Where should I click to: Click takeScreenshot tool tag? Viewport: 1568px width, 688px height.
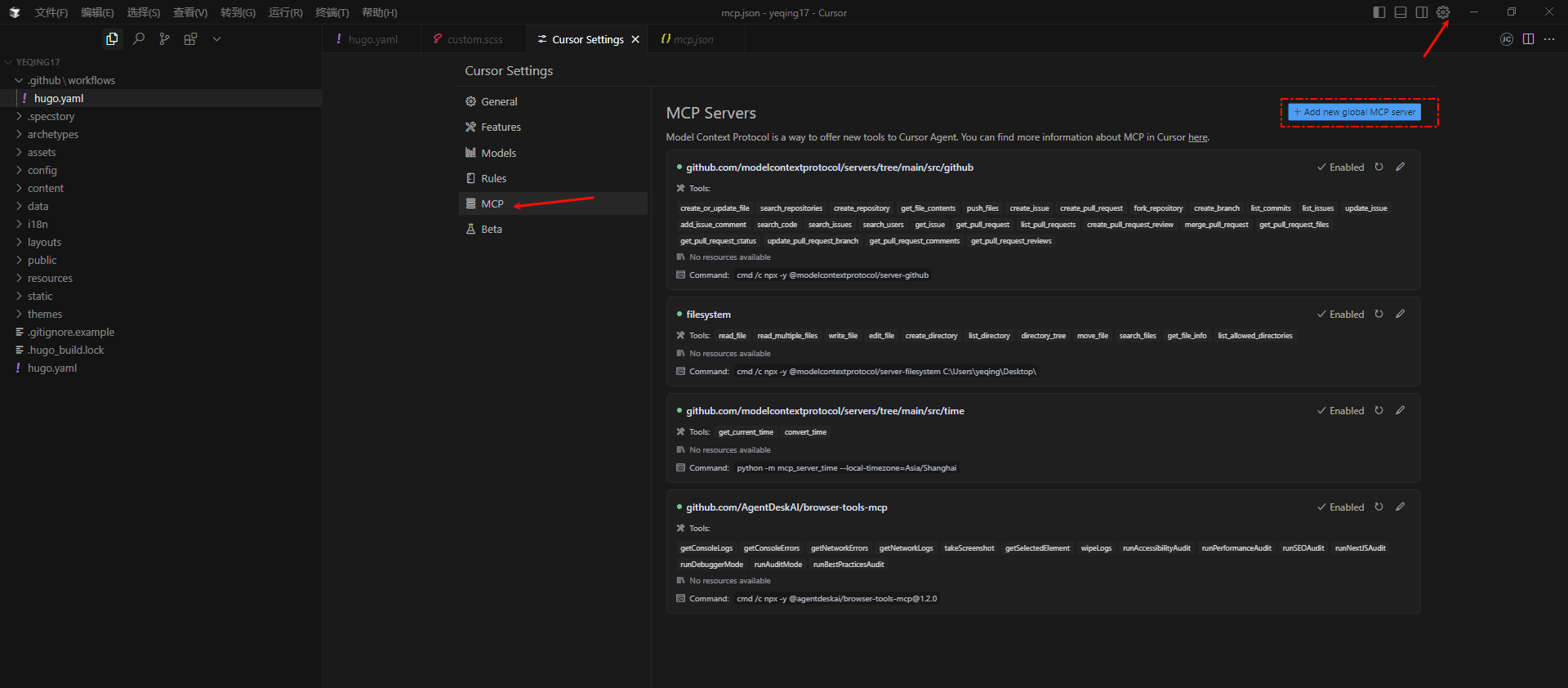click(x=969, y=548)
